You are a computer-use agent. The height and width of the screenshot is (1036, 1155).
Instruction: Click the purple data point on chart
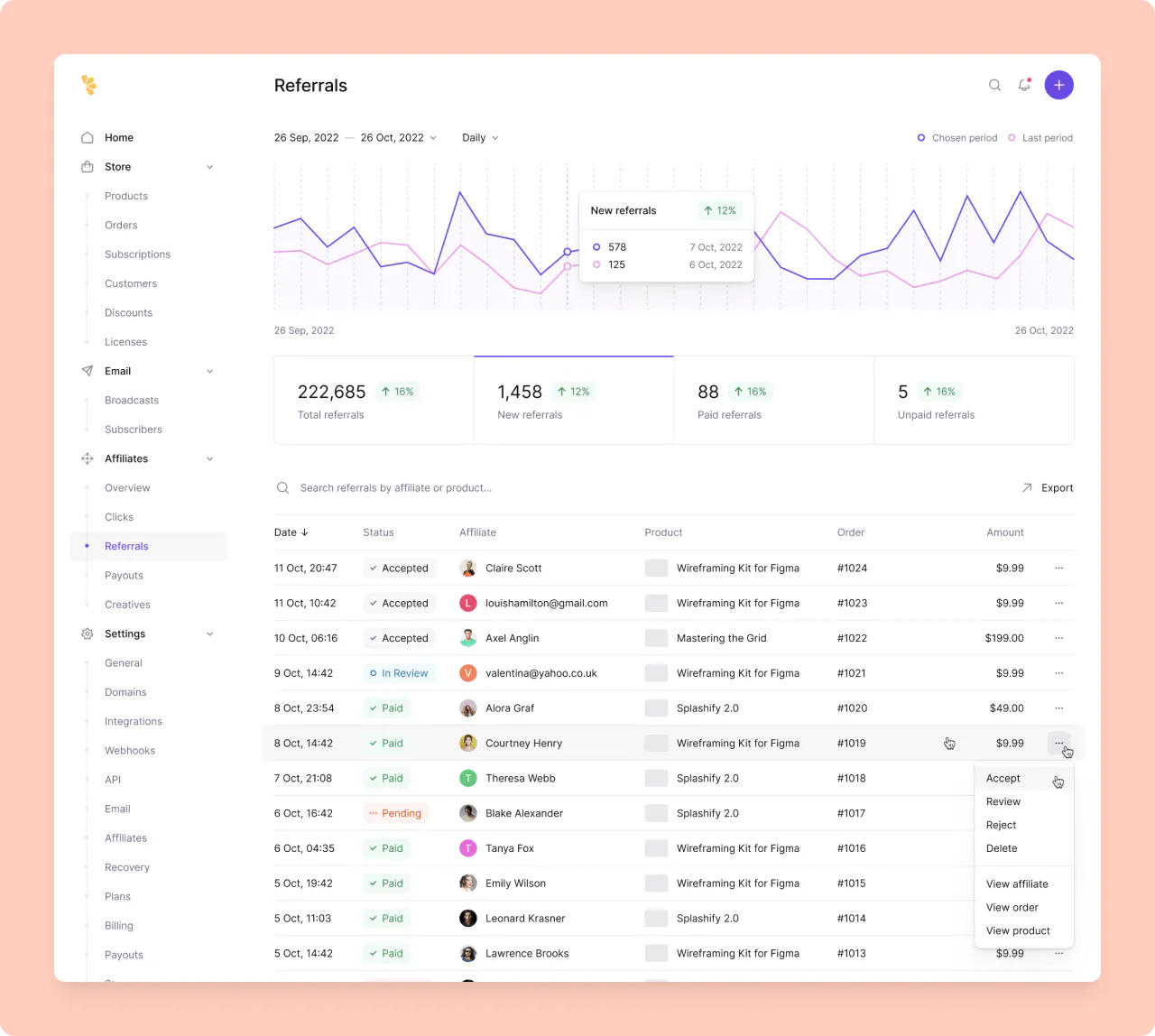point(568,252)
